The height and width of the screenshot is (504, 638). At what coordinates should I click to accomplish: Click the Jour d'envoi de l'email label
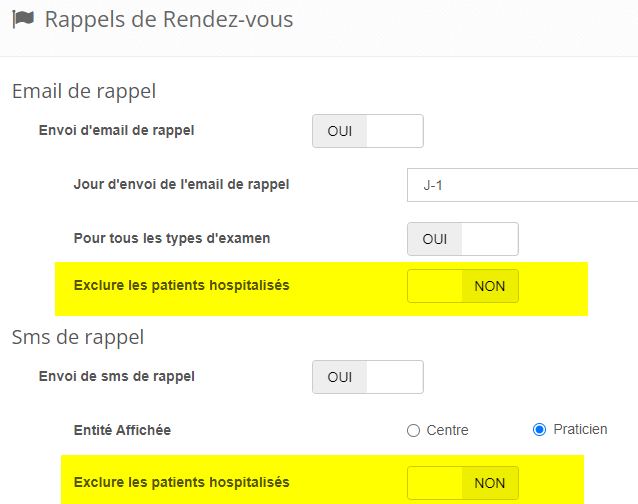tap(188, 184)
